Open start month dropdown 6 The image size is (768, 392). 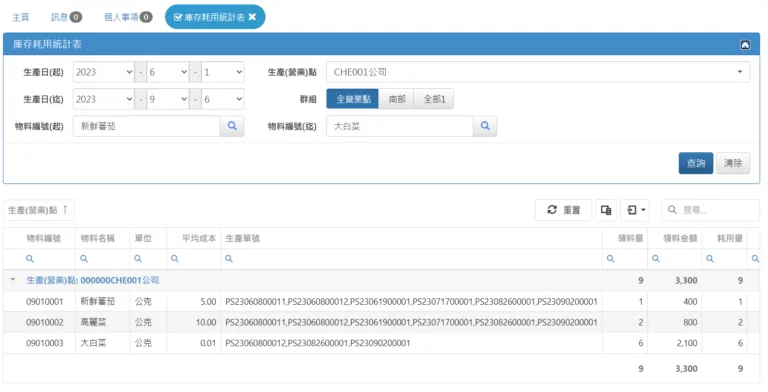(x=168, y=72)
